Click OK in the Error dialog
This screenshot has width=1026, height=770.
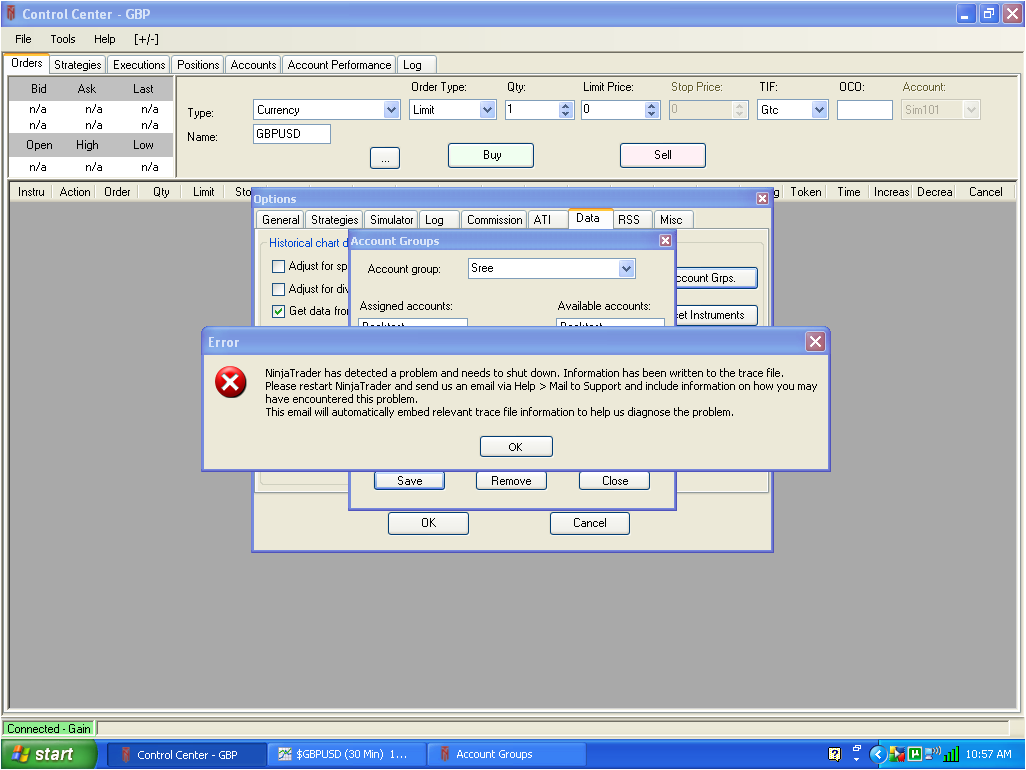[516, 447]
